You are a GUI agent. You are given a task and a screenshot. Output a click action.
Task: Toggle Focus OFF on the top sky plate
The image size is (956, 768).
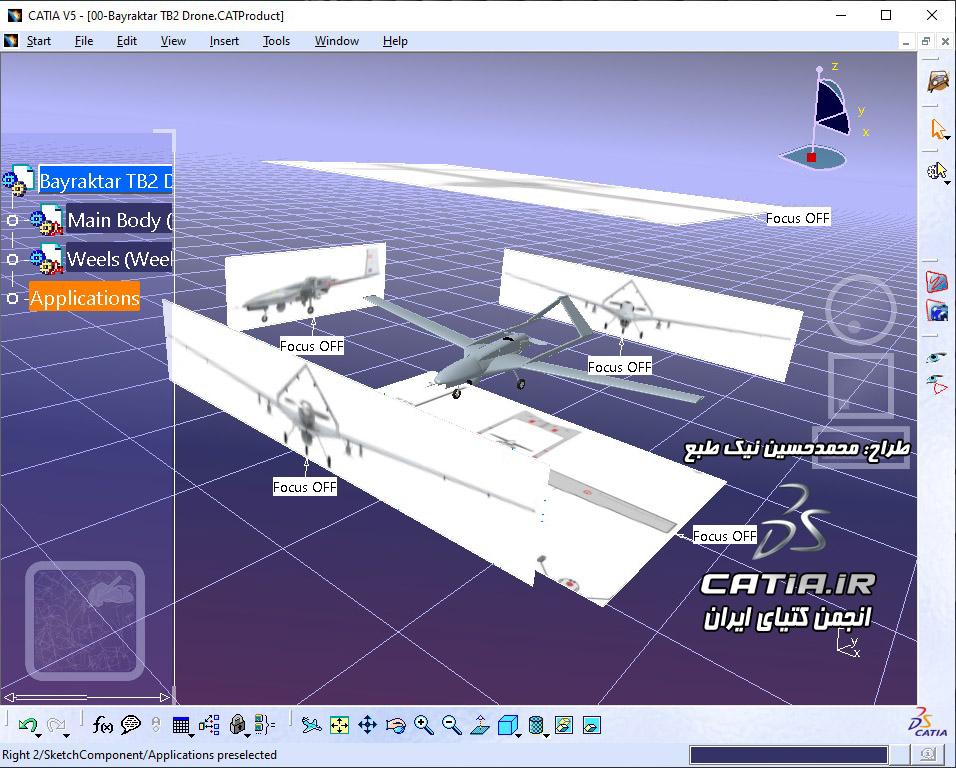797,218
